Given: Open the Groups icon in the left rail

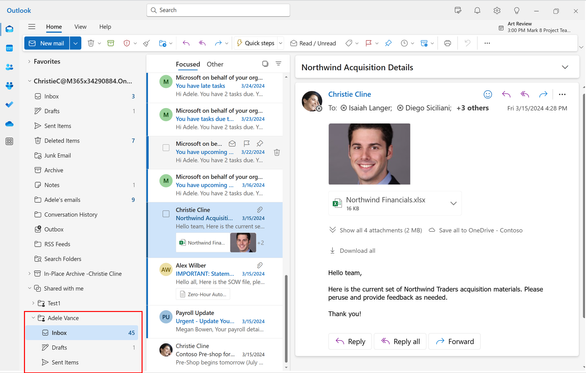Looking at the screenshot, I should [x=9, y=86].
